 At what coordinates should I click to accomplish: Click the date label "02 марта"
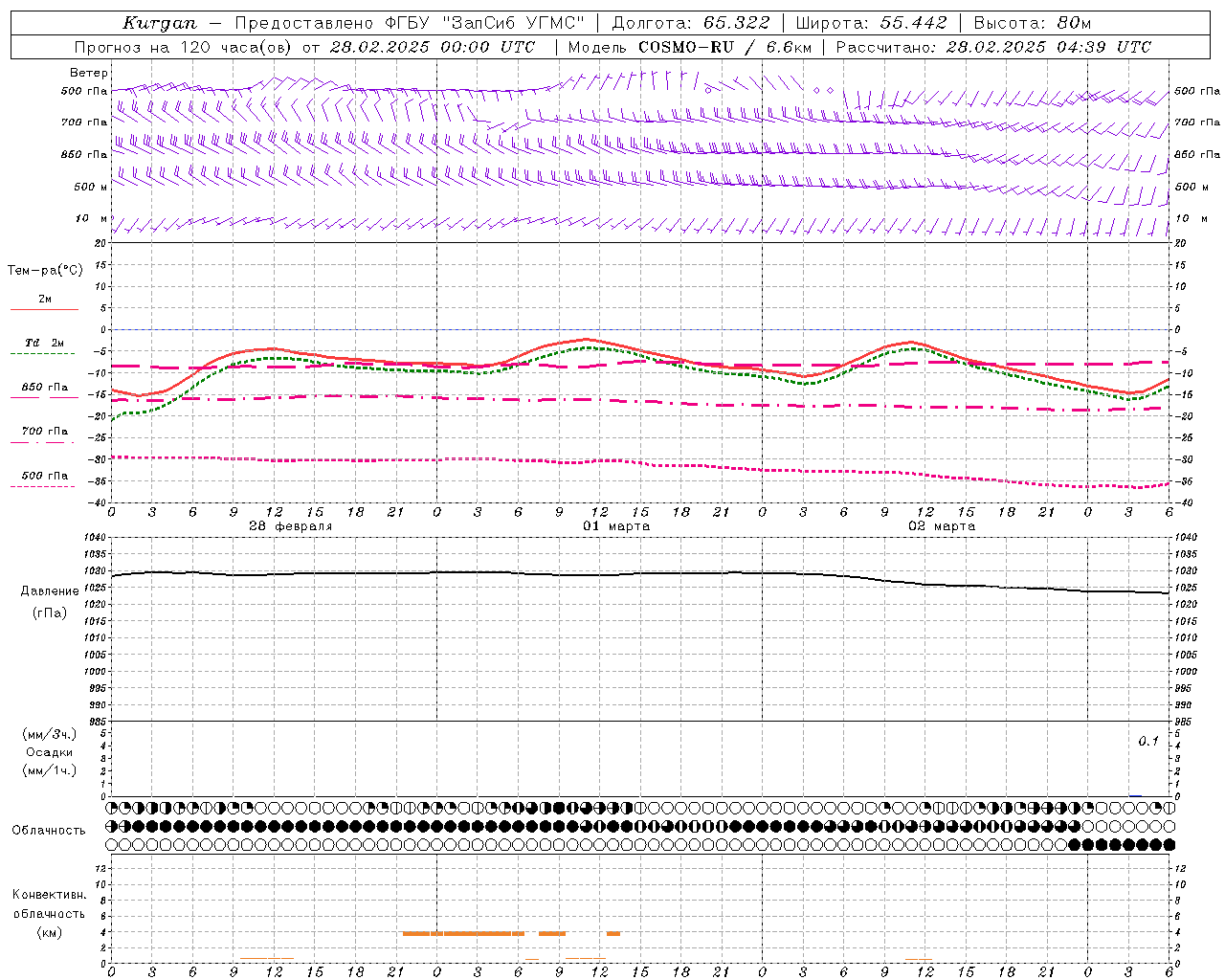(x=942, y=526)
